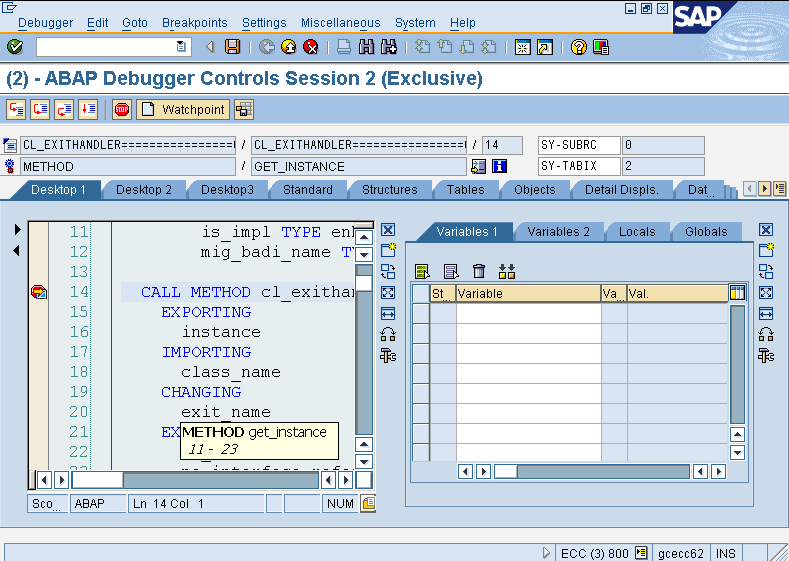This screenshot has width=789, height=561.
Task: Click the Return step debugger icon
Action: [64, 109]
